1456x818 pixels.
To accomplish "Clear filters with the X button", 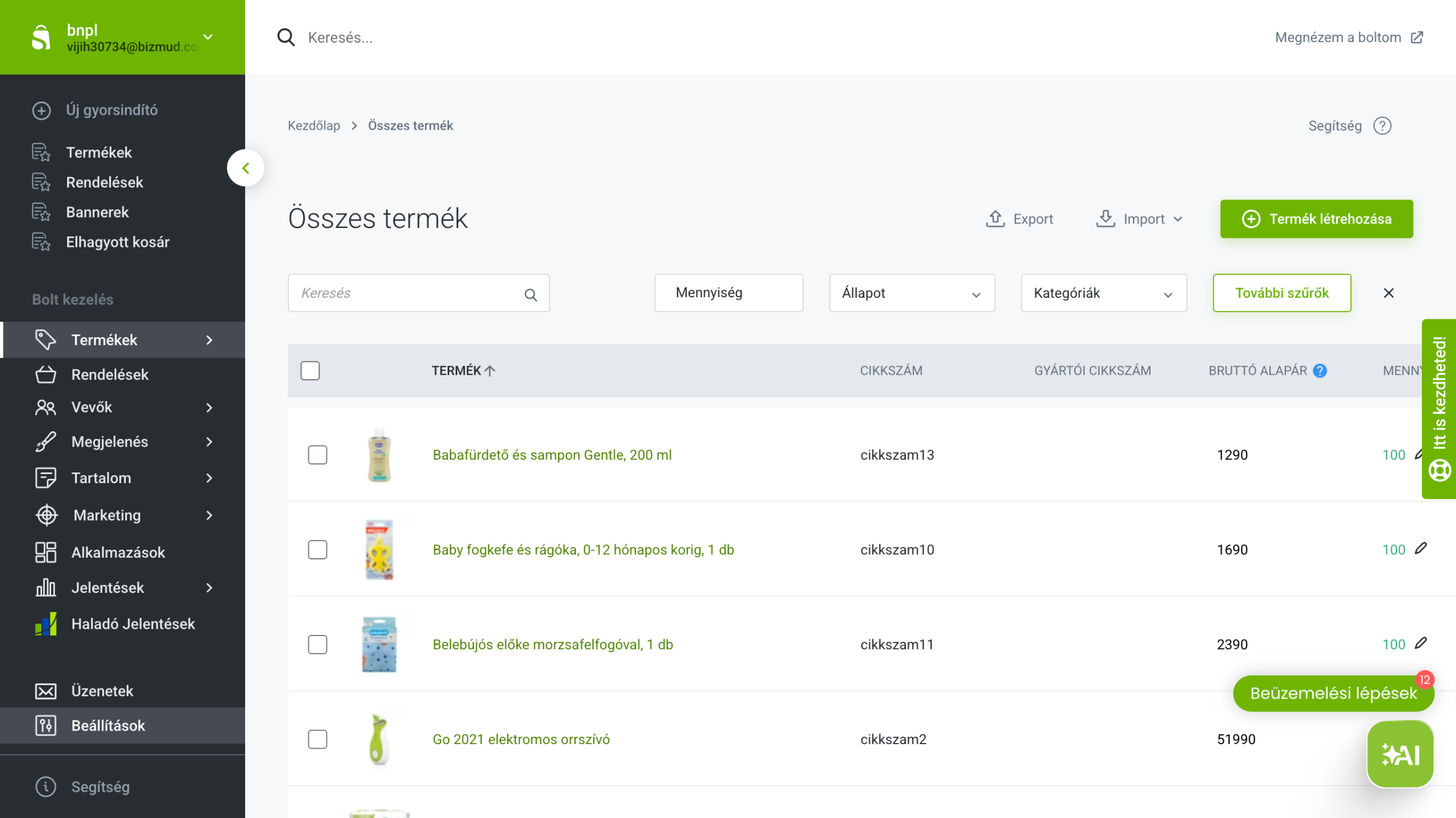I will click(x=1388, y=293).
